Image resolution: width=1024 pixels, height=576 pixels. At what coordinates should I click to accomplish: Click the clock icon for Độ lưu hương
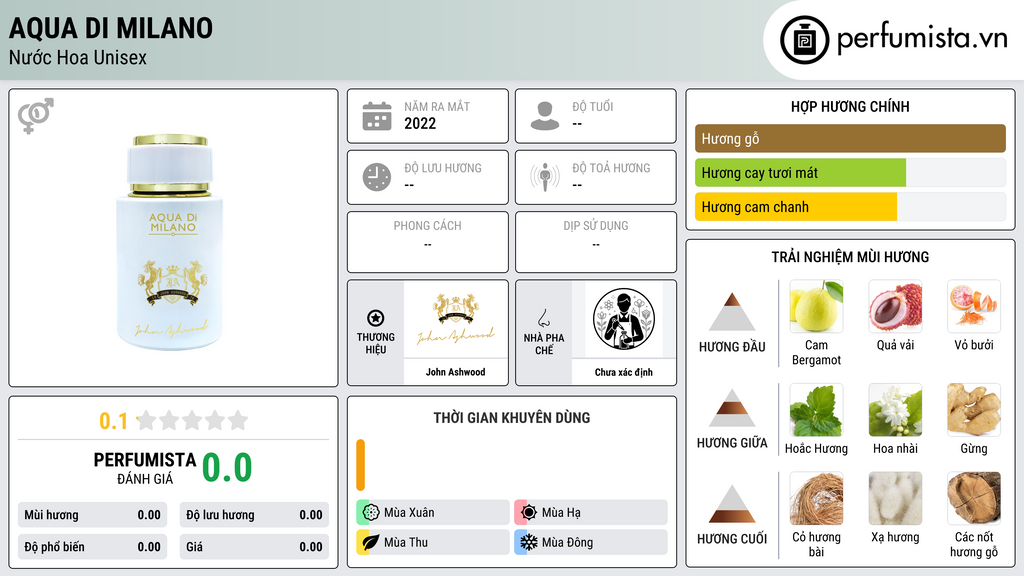click(377, 177)
